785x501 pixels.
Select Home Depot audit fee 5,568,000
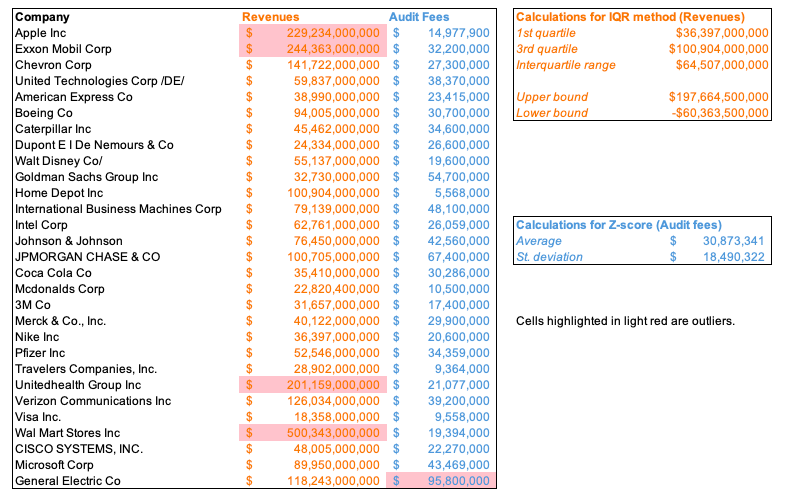click(x=462, y=193)
